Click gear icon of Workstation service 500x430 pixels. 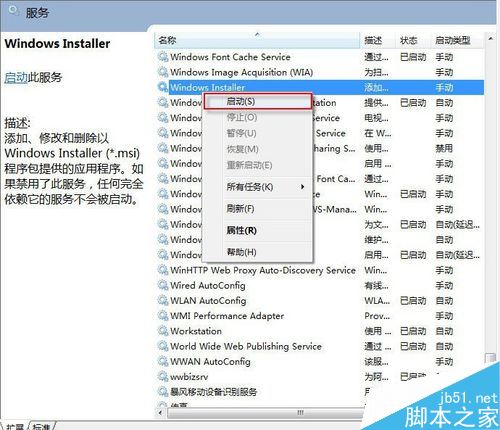163,331
